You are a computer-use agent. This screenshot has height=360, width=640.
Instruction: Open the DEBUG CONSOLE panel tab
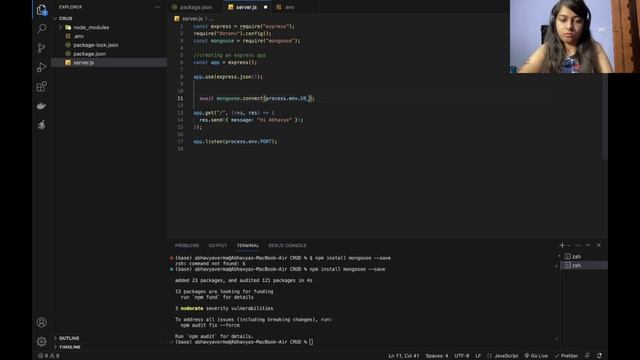287,245
